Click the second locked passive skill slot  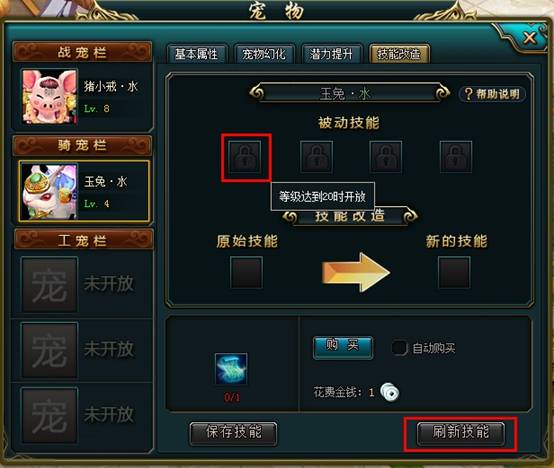click(316, 156)
